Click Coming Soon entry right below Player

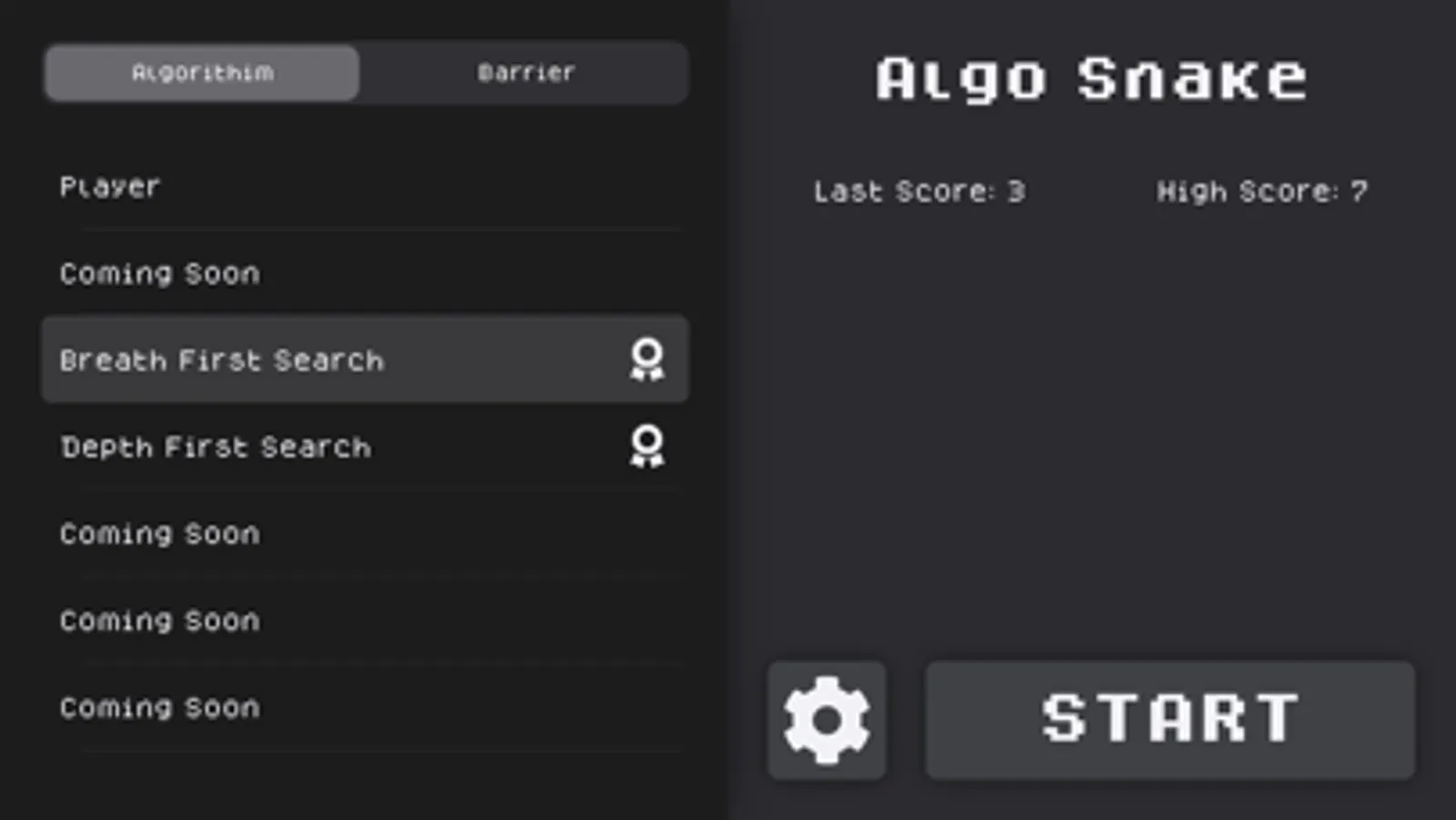click(x=364, y=273)
